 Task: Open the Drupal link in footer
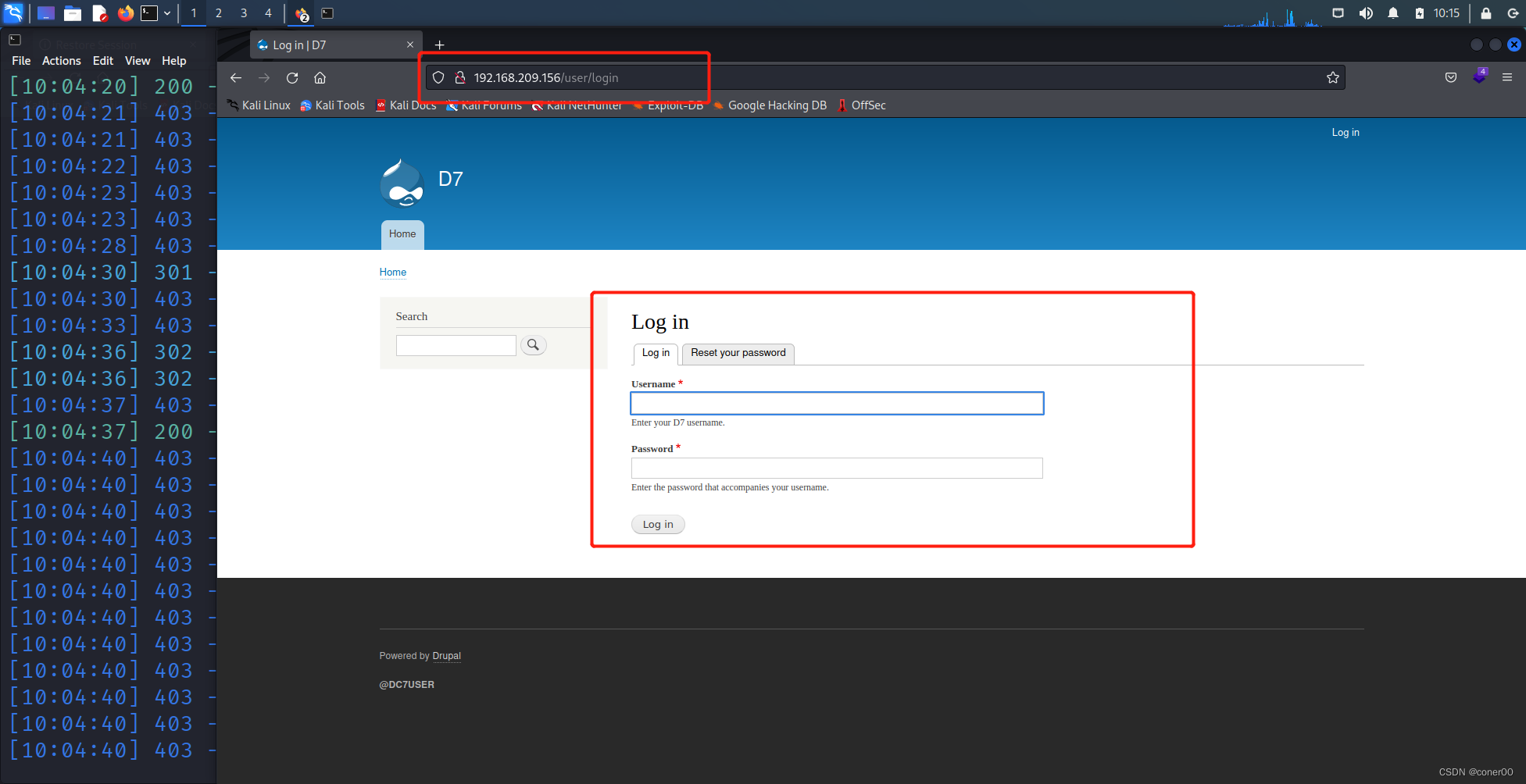pos(447,656)
